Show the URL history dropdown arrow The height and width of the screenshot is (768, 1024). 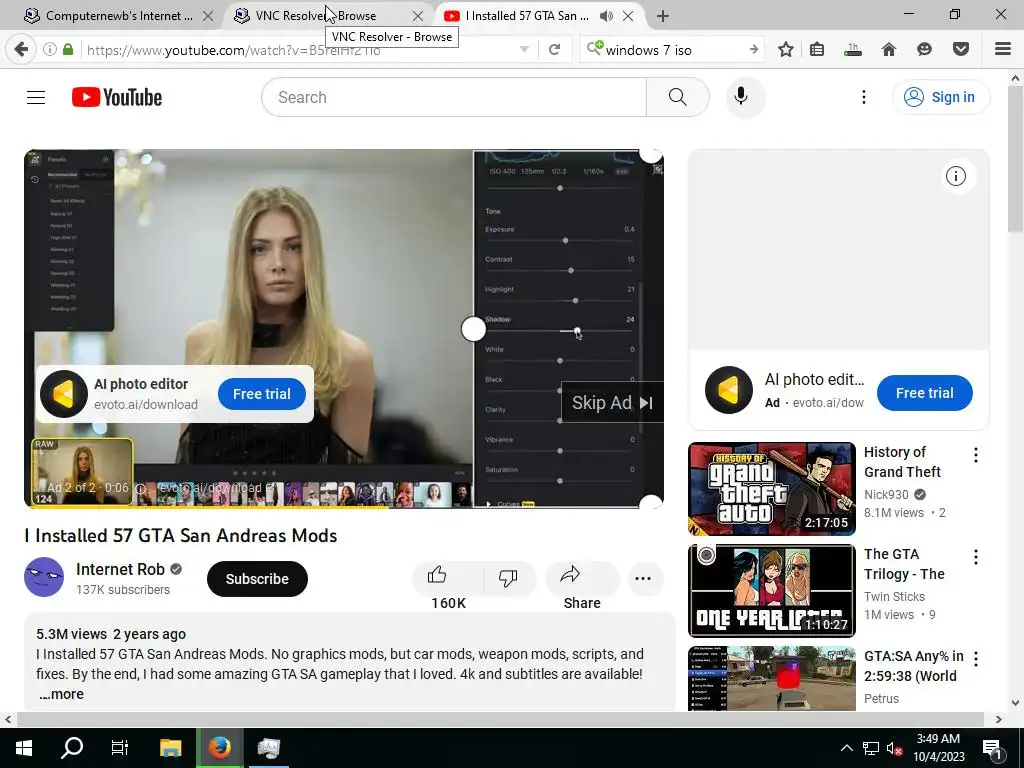click(x=524, y=50)
